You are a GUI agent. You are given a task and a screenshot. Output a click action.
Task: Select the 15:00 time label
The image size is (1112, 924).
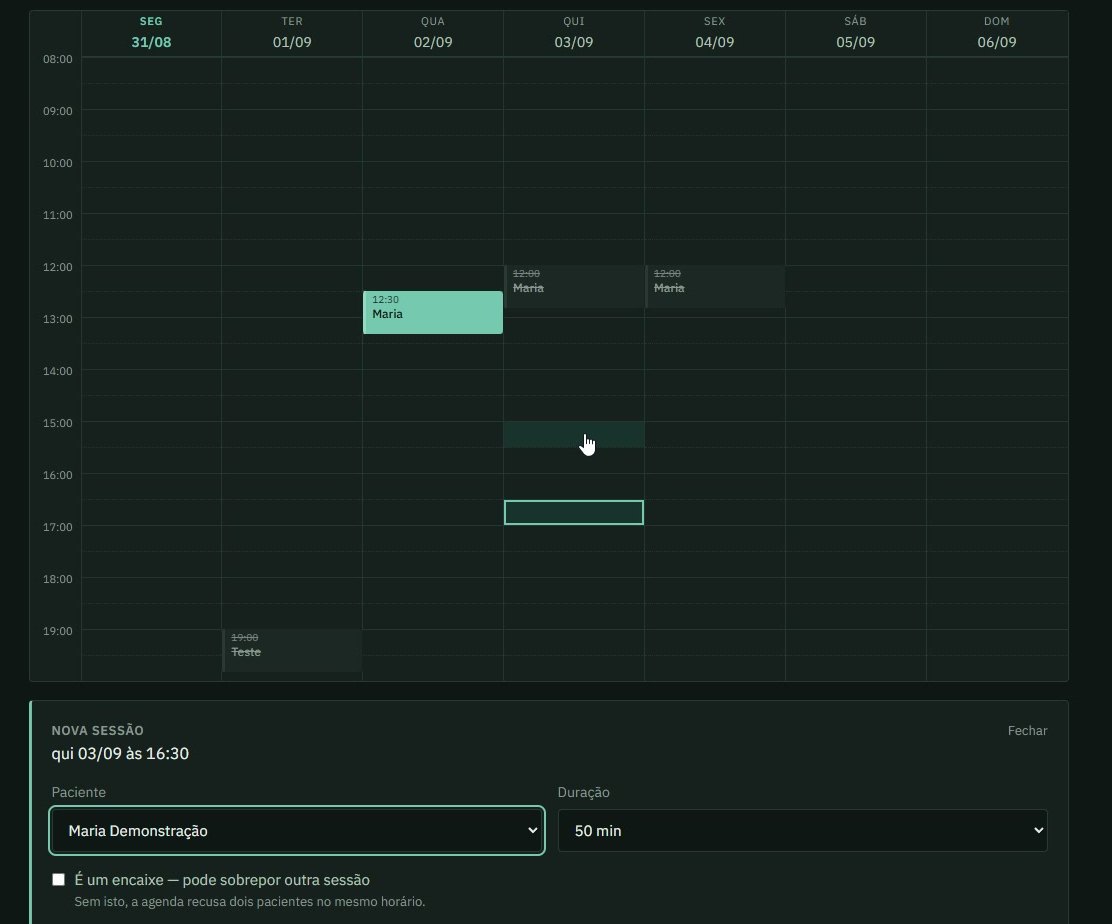point(57,423)
